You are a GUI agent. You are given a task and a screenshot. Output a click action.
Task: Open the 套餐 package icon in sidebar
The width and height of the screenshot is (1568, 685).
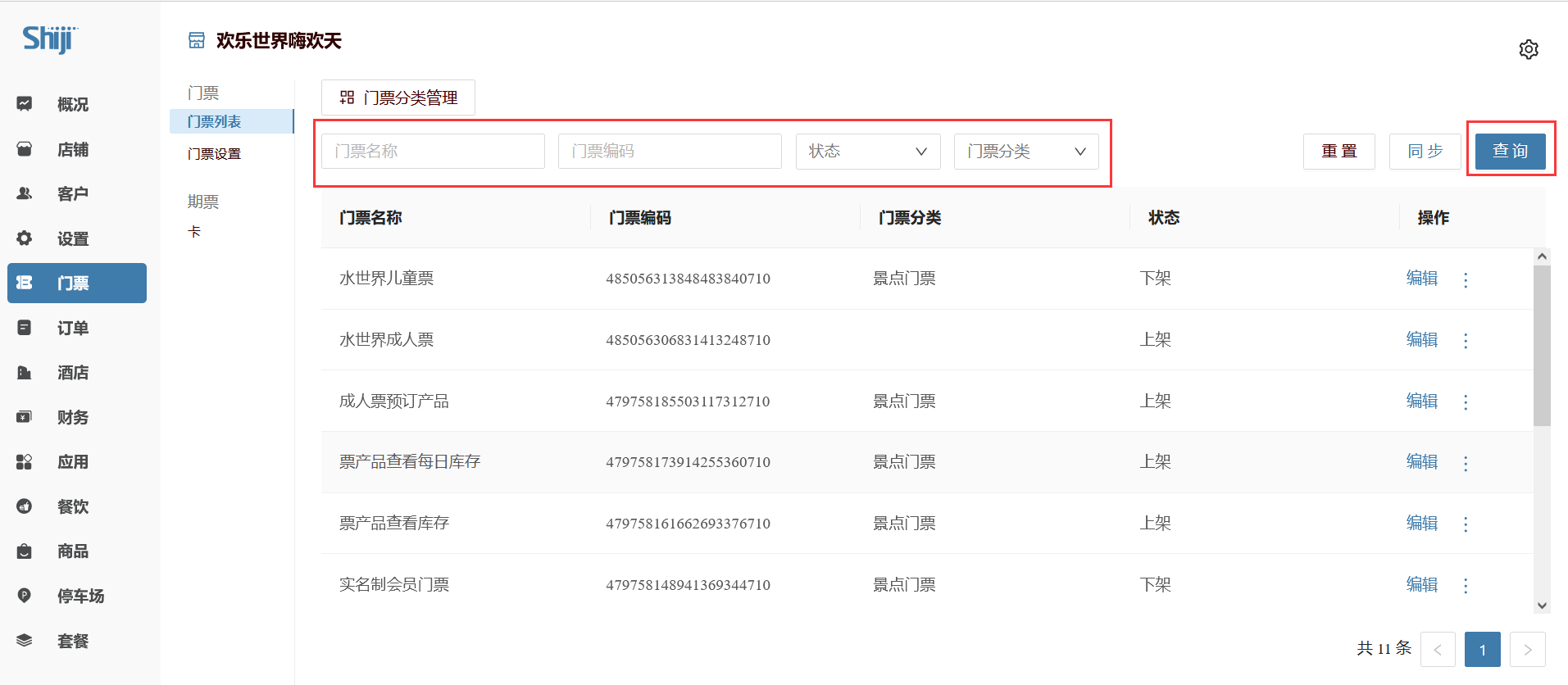(x=25, y=640)
